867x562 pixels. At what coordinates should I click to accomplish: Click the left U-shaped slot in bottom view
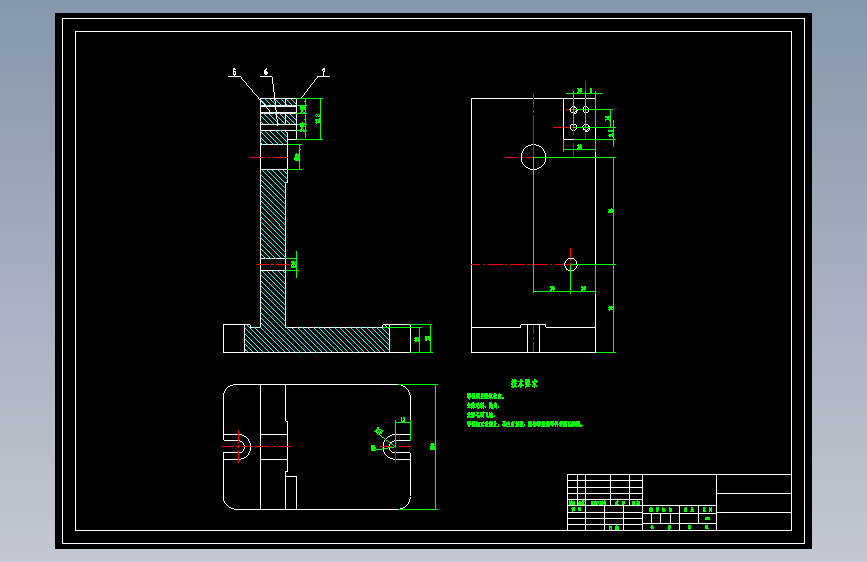[238, 446]
